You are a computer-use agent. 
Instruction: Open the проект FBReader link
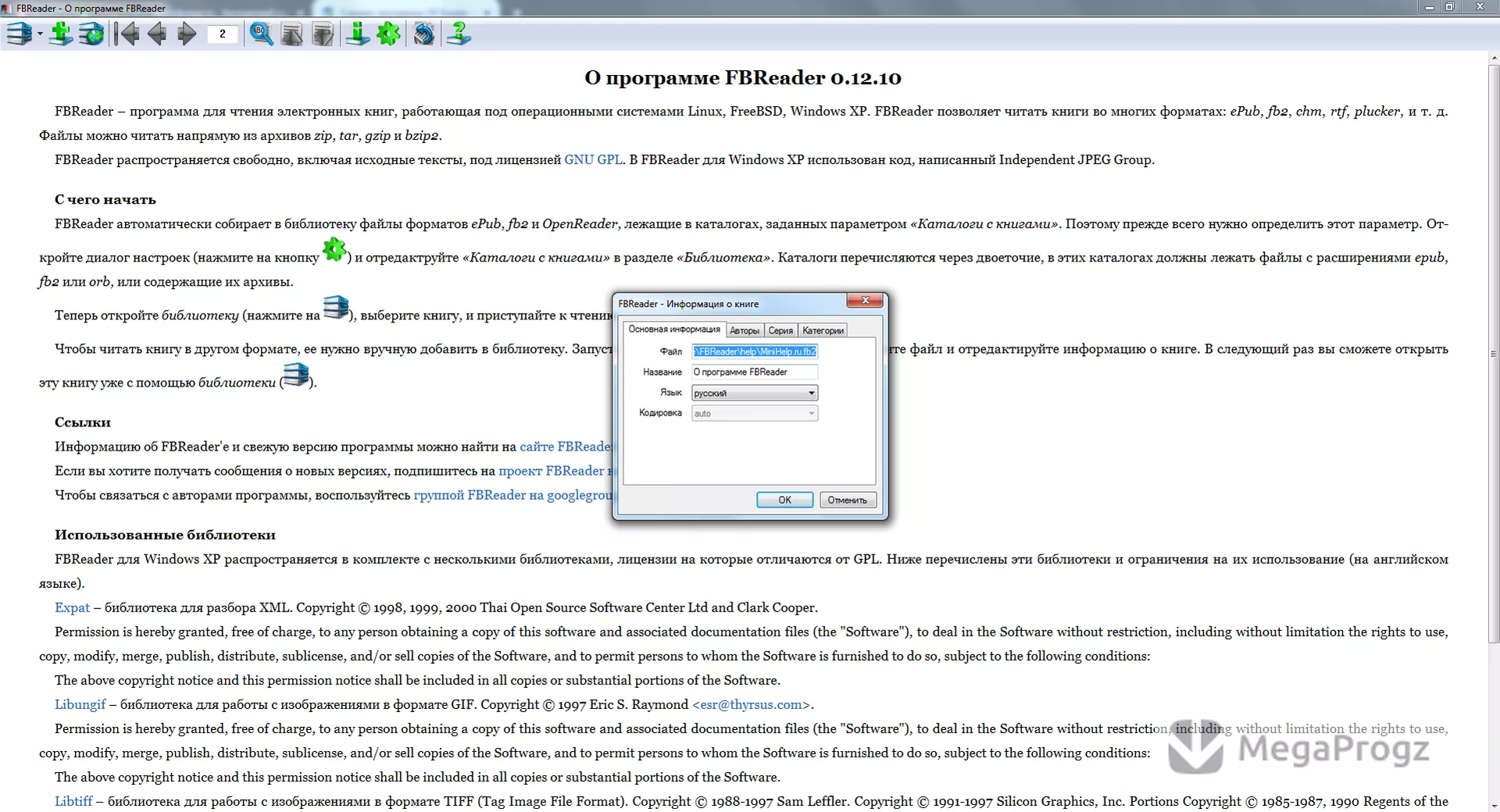tap(556, 471)
